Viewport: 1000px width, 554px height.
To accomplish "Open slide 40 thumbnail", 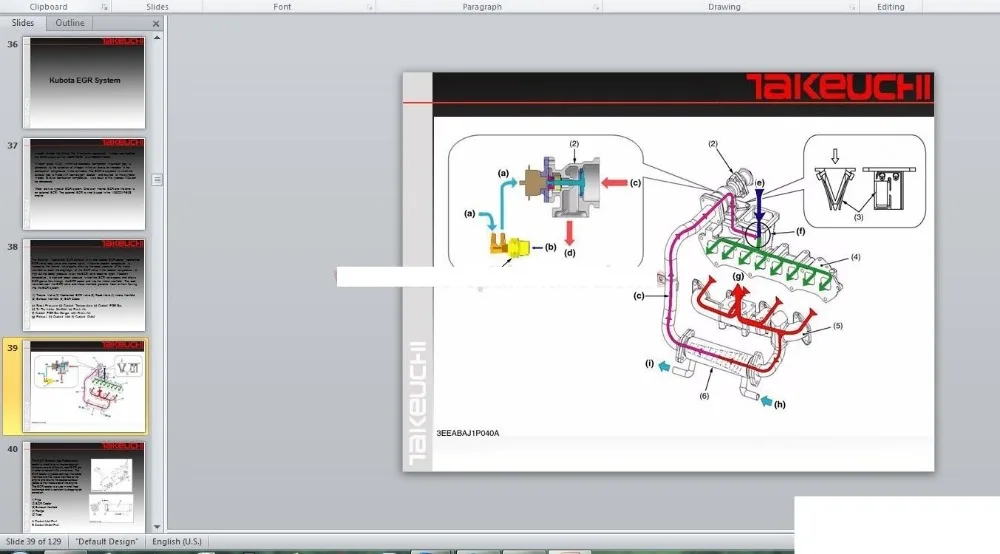I will pos(85,486).
